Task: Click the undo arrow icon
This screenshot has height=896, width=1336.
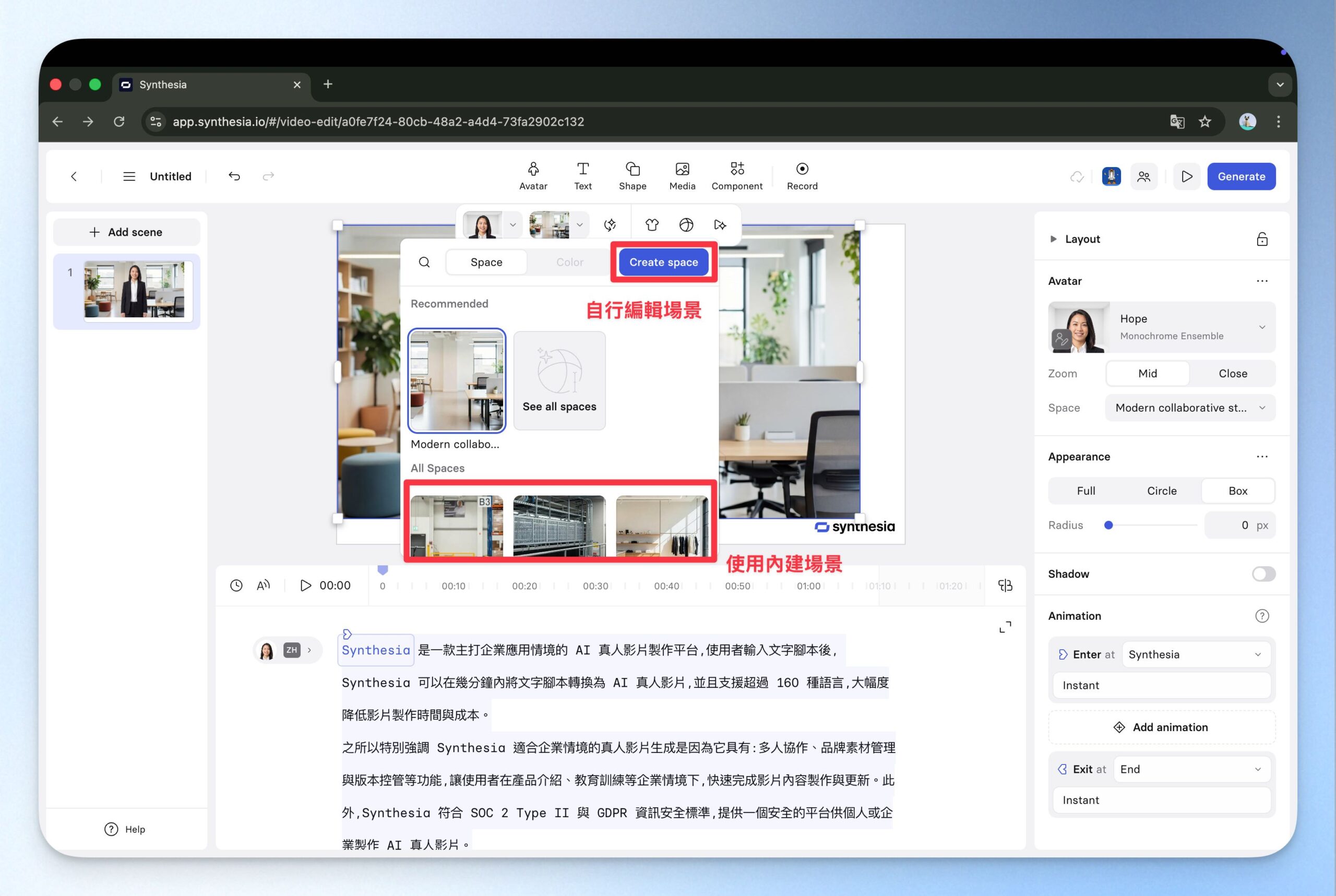Action: [234, 176]
